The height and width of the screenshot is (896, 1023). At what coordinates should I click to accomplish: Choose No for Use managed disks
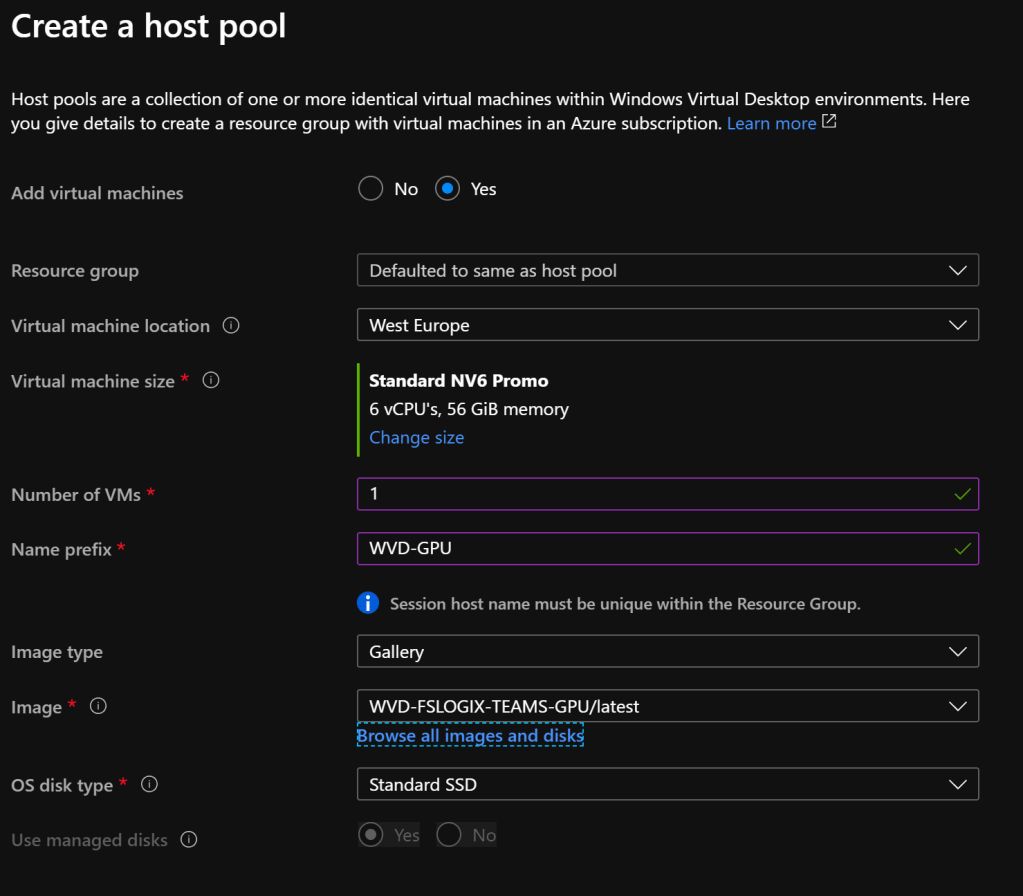click(x=449, y=835)
